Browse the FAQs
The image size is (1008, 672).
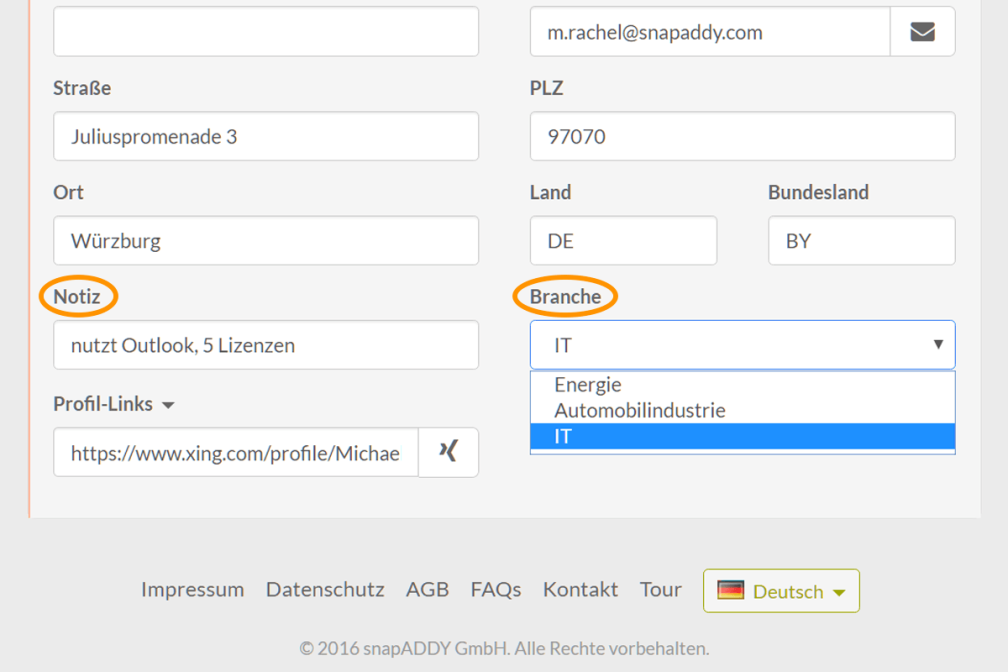point(495,590)
